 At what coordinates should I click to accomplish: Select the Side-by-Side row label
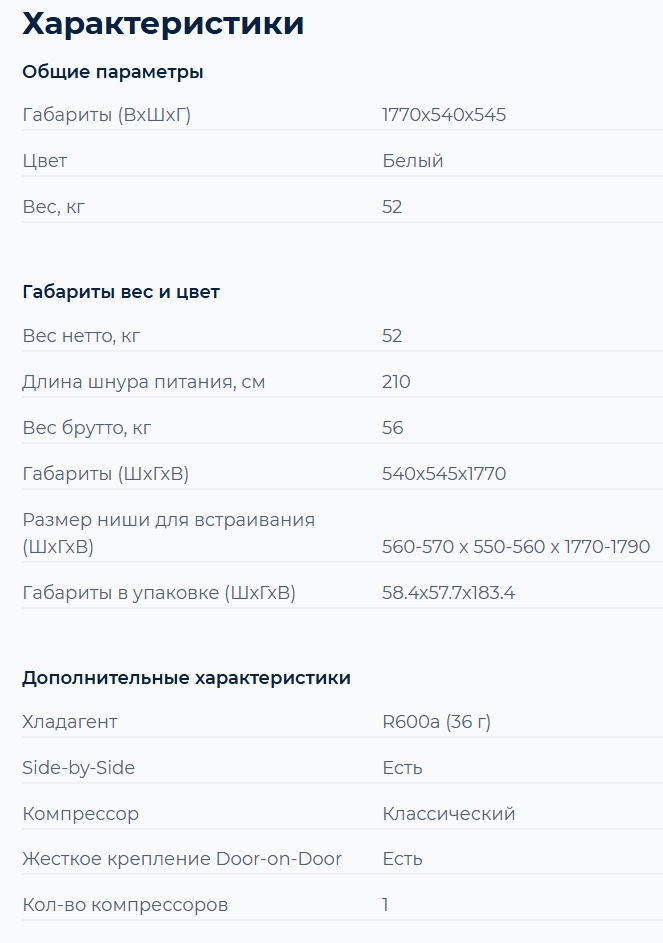(78, 768)
